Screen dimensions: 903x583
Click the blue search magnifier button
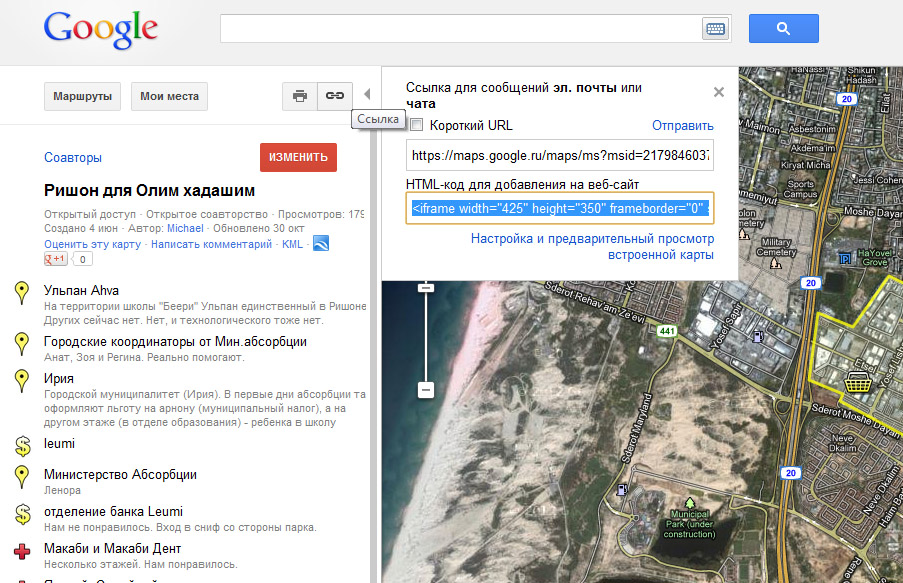click(783, 28)
